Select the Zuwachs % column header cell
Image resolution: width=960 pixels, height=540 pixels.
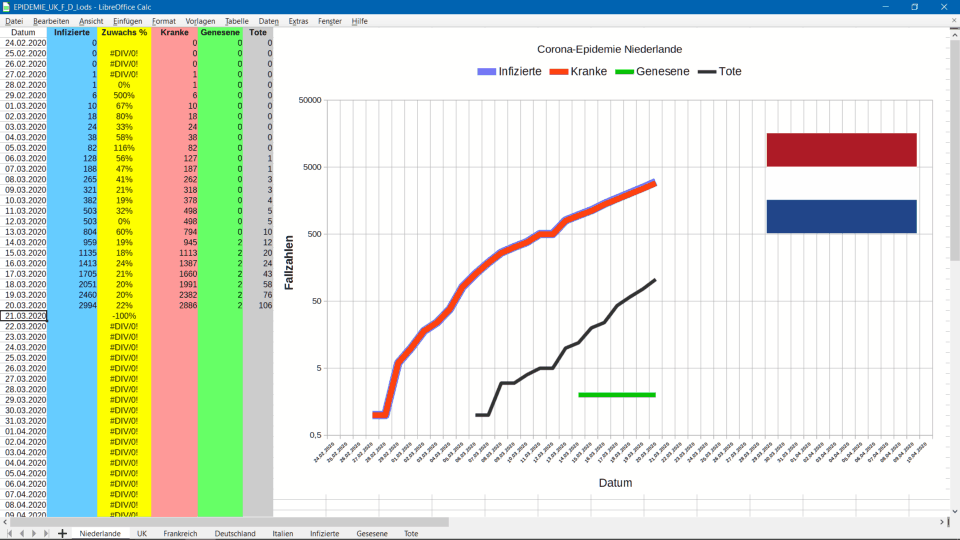coord(124,33)
